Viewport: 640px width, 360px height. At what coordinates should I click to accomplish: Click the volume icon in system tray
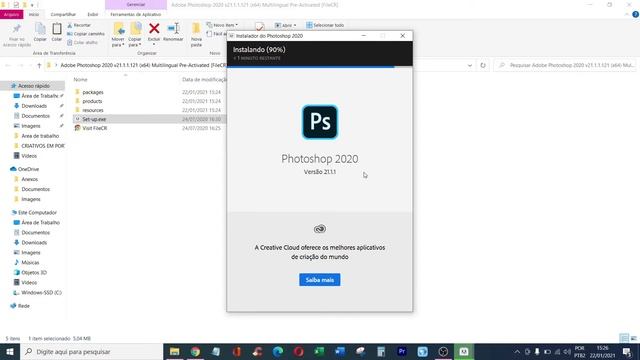(567, 352)
